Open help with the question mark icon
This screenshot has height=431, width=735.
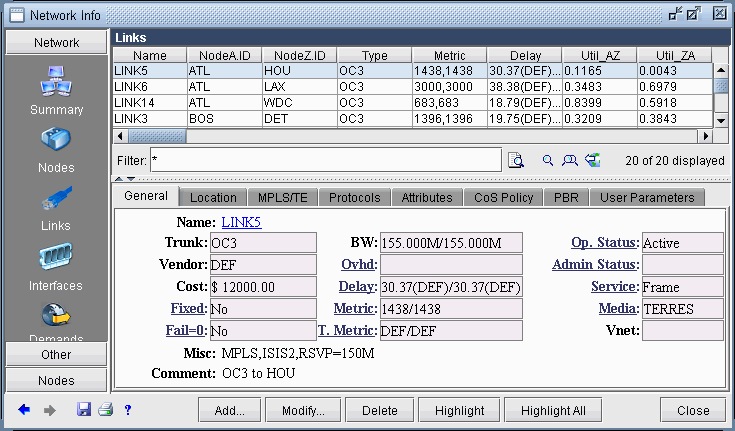click(x=128, y=410)
